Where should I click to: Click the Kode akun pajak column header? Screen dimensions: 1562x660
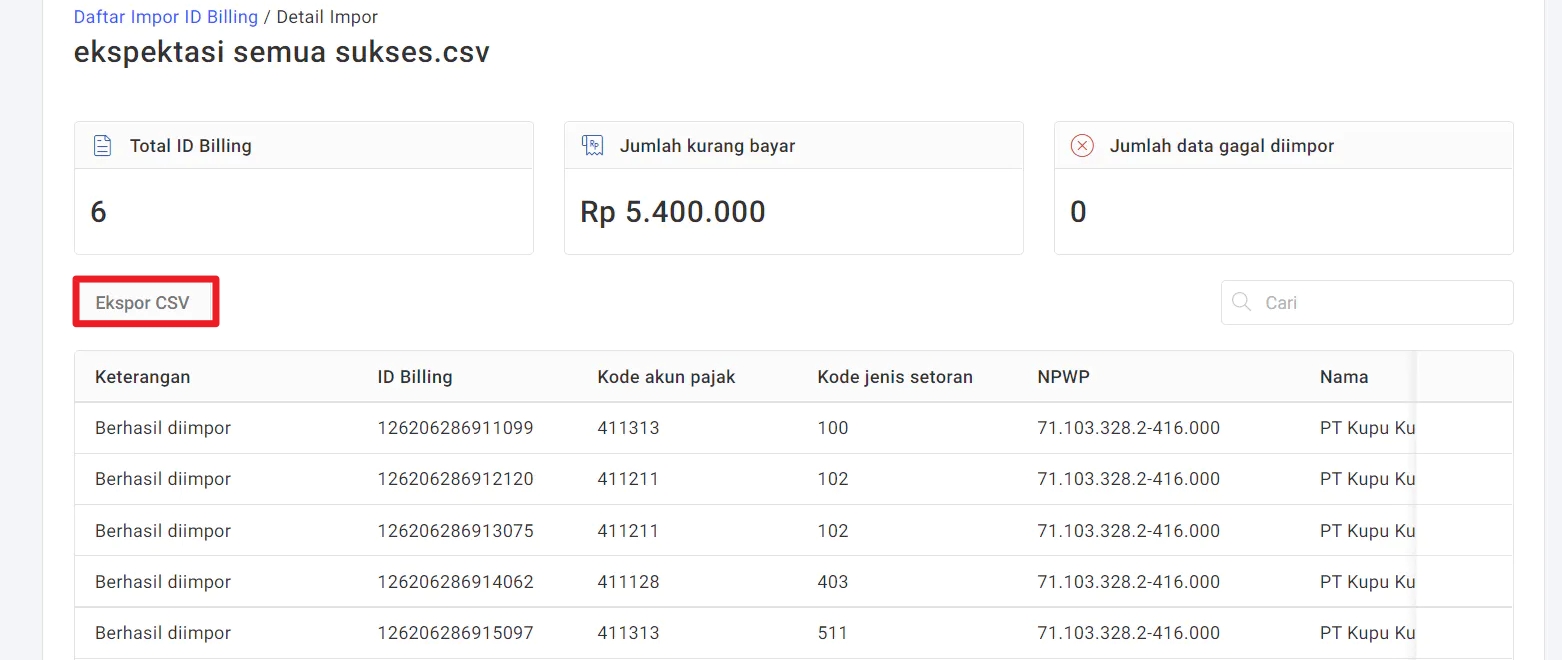click(x=666, y=377)
